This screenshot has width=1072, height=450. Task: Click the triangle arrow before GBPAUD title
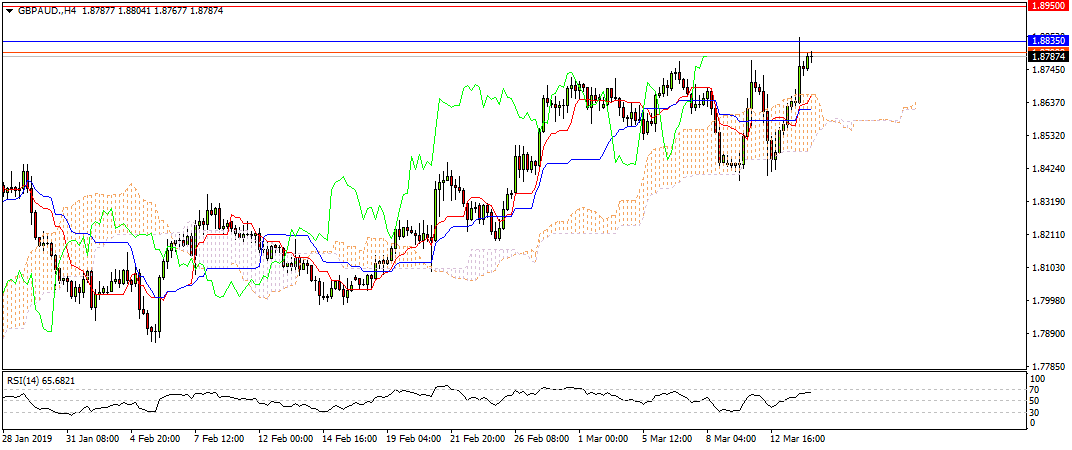(x=9, y=10)
